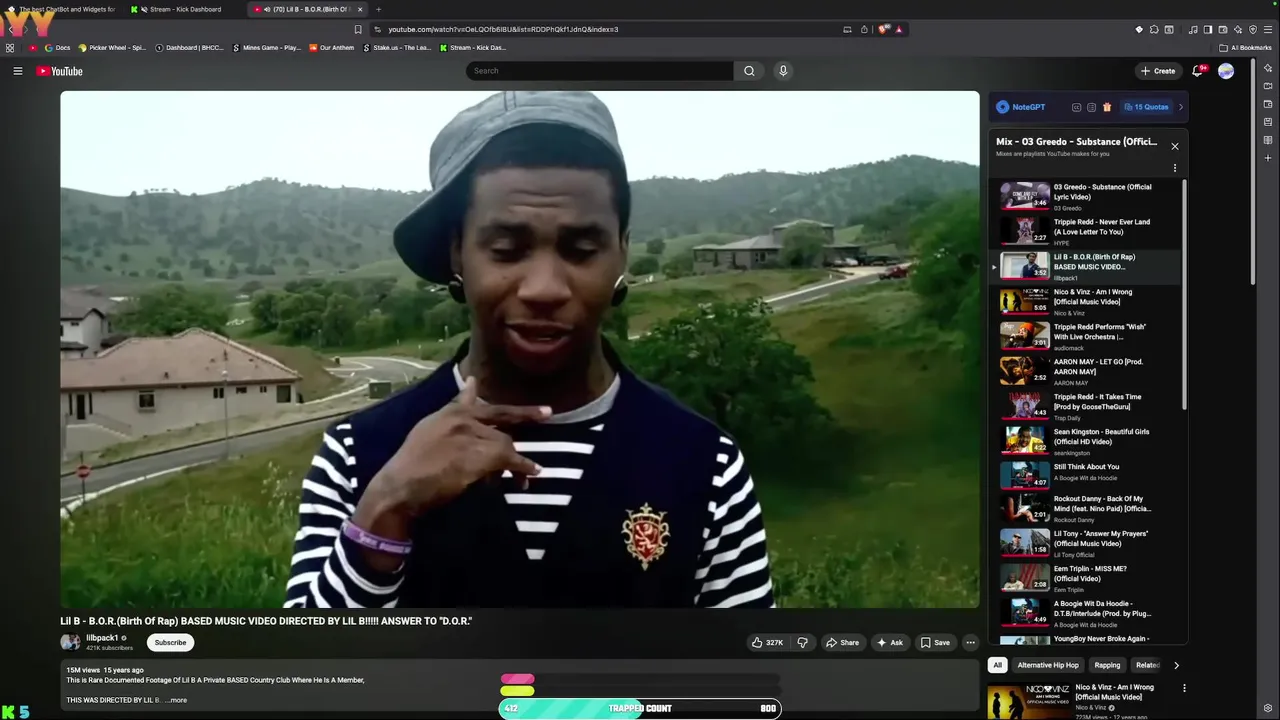The image size is (1280, 720).
Task: Open the new tab with plus button
Action: coord(378,9)
